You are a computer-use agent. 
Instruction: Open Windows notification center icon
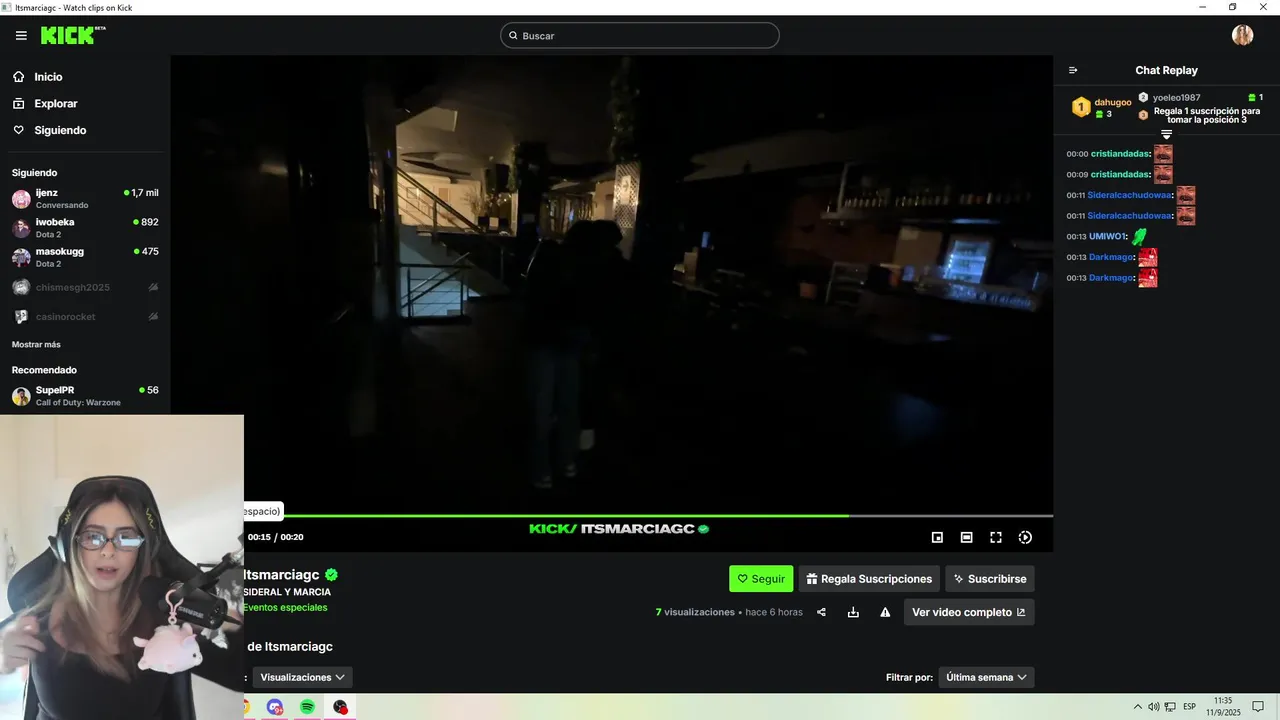(x=1258, y=707)
